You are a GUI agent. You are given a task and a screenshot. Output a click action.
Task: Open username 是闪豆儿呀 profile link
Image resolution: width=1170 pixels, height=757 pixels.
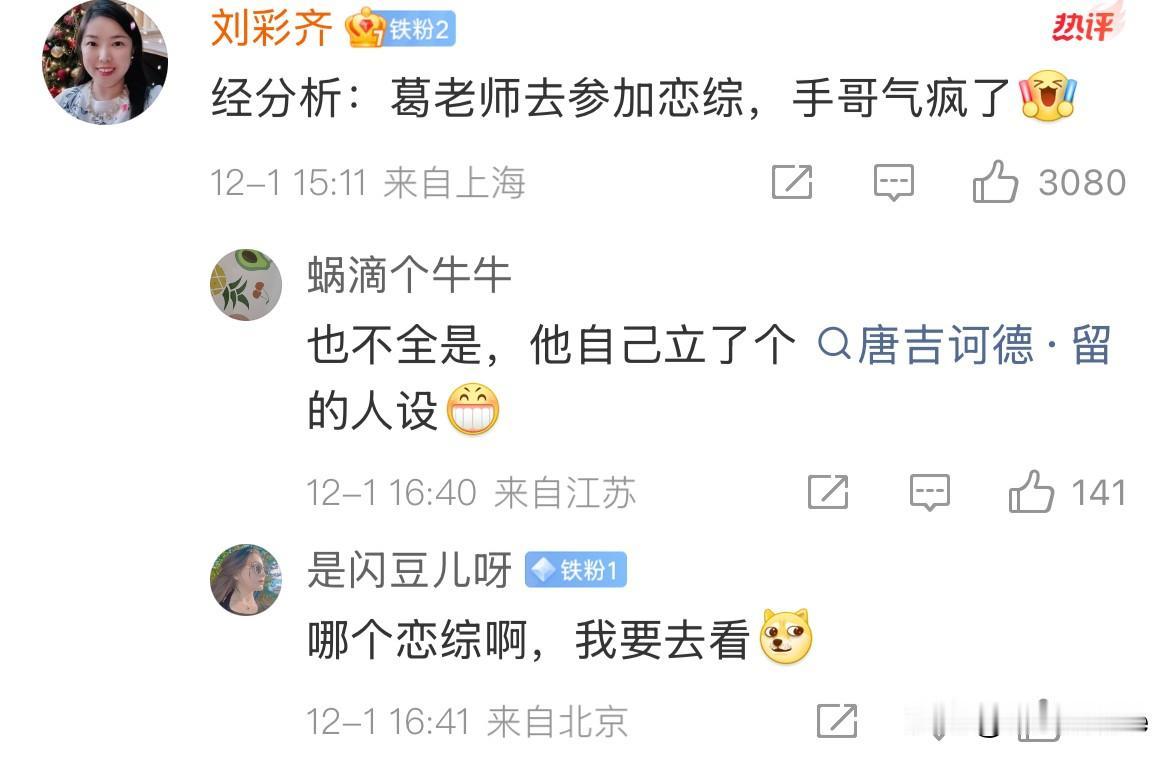(x=410, y=570)
